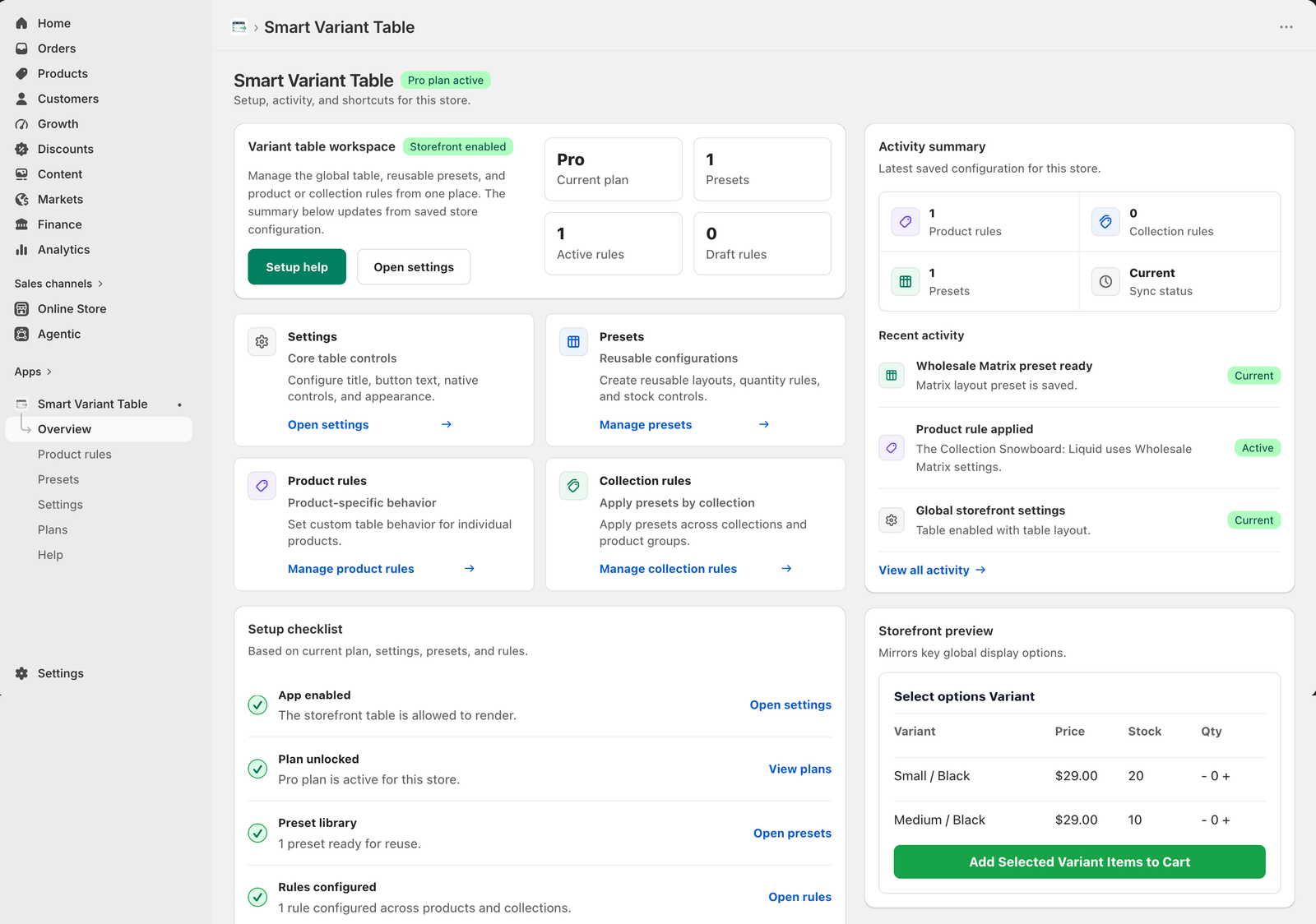Click the Collection rules icon in Activity summary
Screen dimensions: 1316x924
point(1105,222)
